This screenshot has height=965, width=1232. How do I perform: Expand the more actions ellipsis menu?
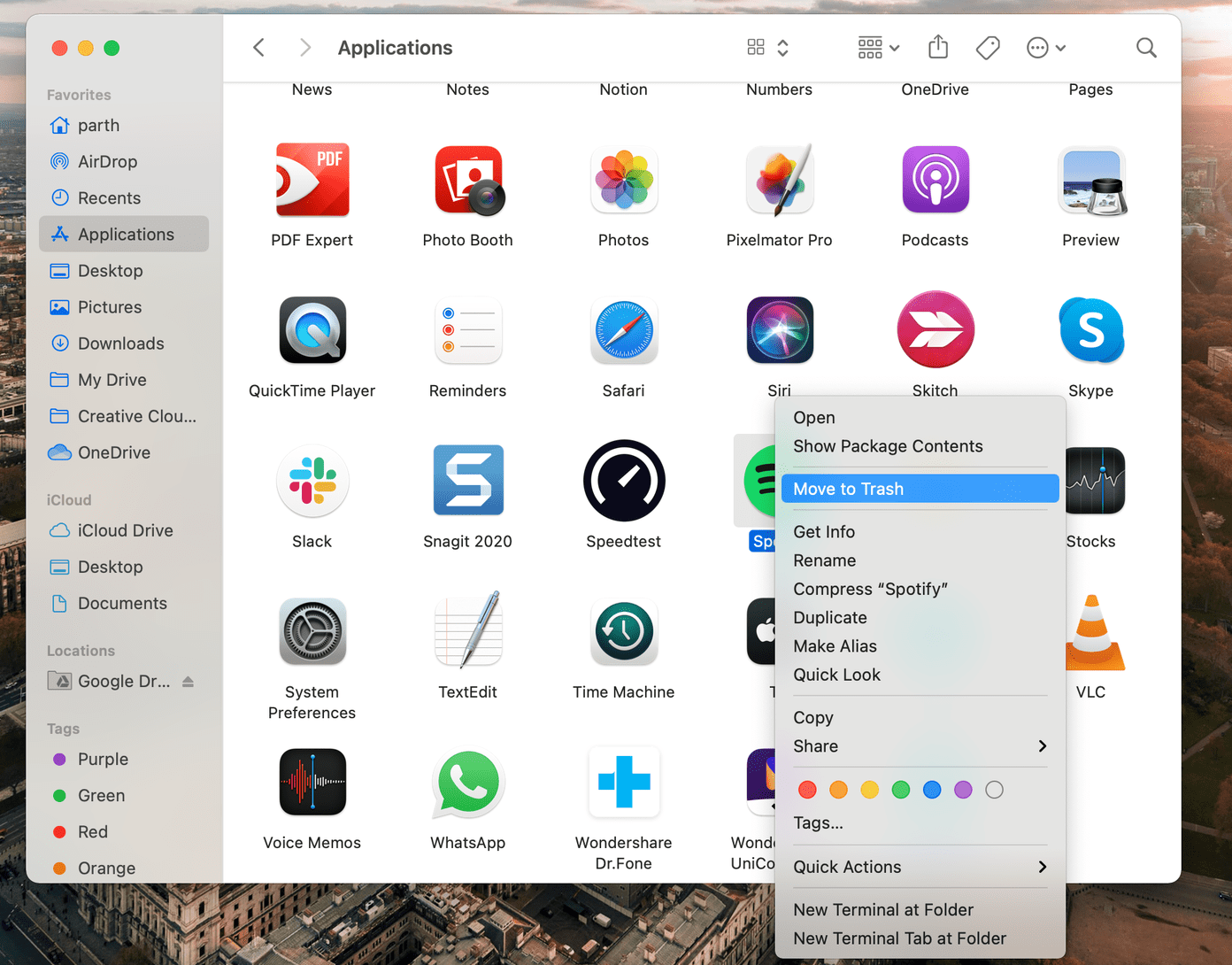[1045, 47]
